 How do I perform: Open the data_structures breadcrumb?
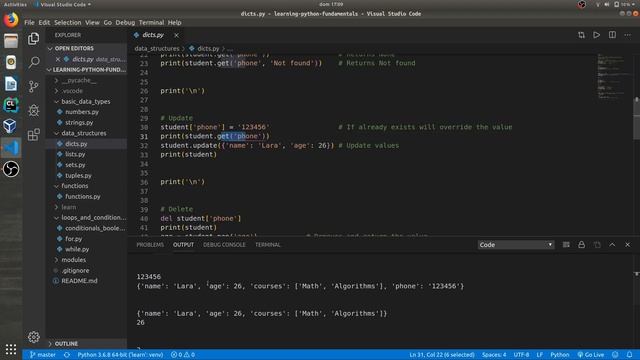click(x=157, y=49)
